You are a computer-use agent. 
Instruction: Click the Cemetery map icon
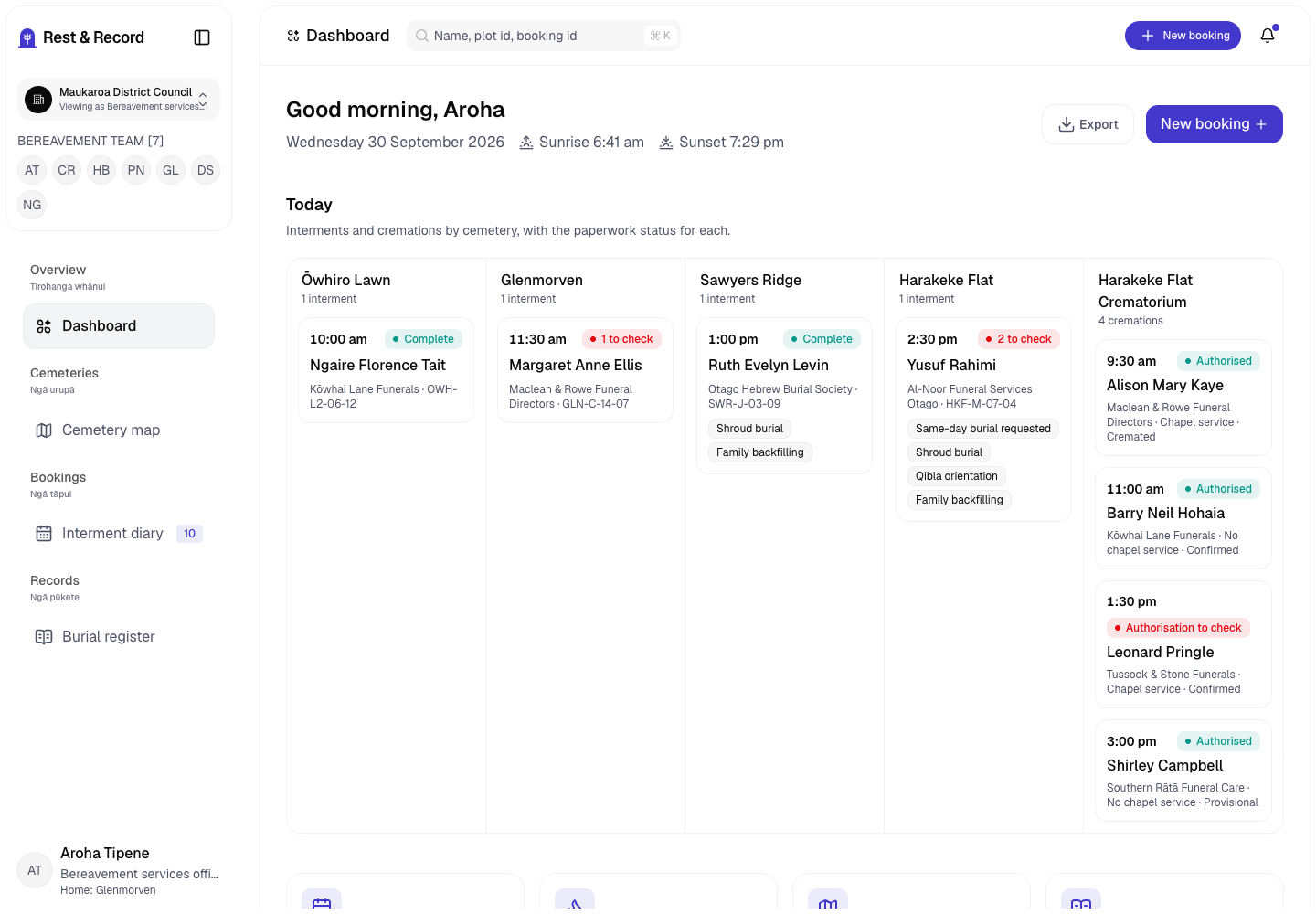point(44,430)
